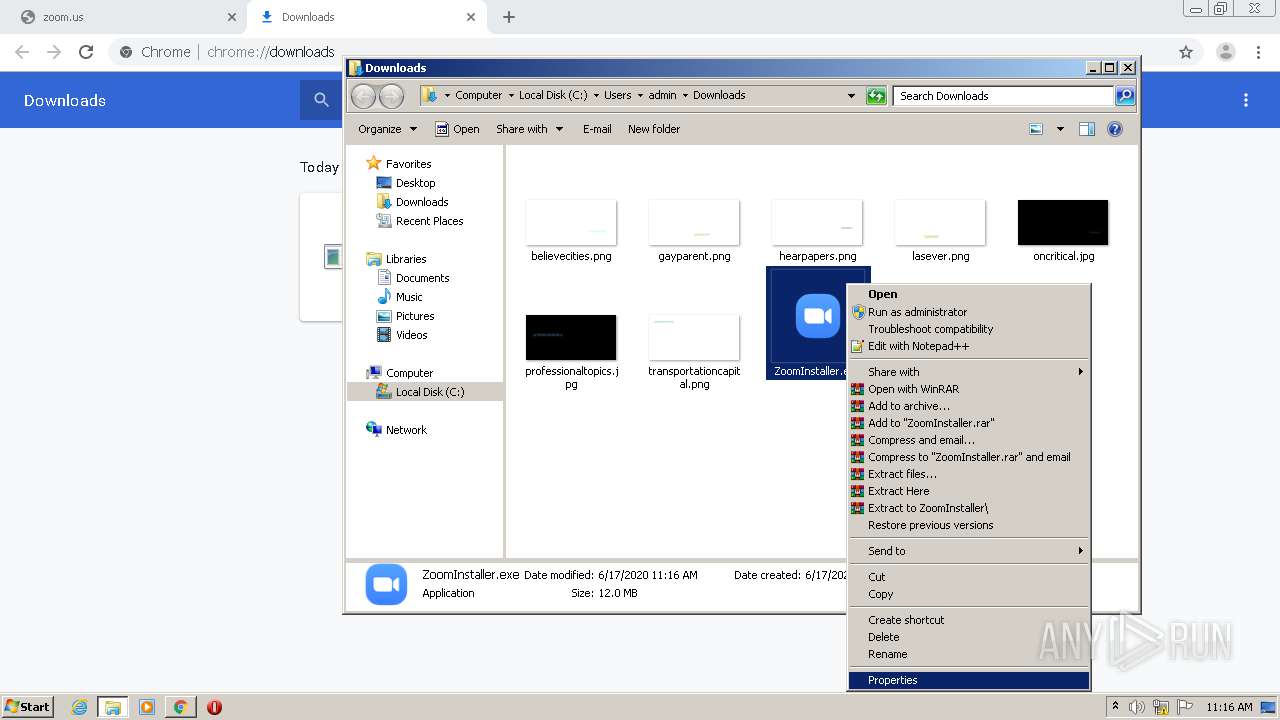The image size is (1280, 720).
Task: Click Open with WinRAR
Action: tap(969, 389)
